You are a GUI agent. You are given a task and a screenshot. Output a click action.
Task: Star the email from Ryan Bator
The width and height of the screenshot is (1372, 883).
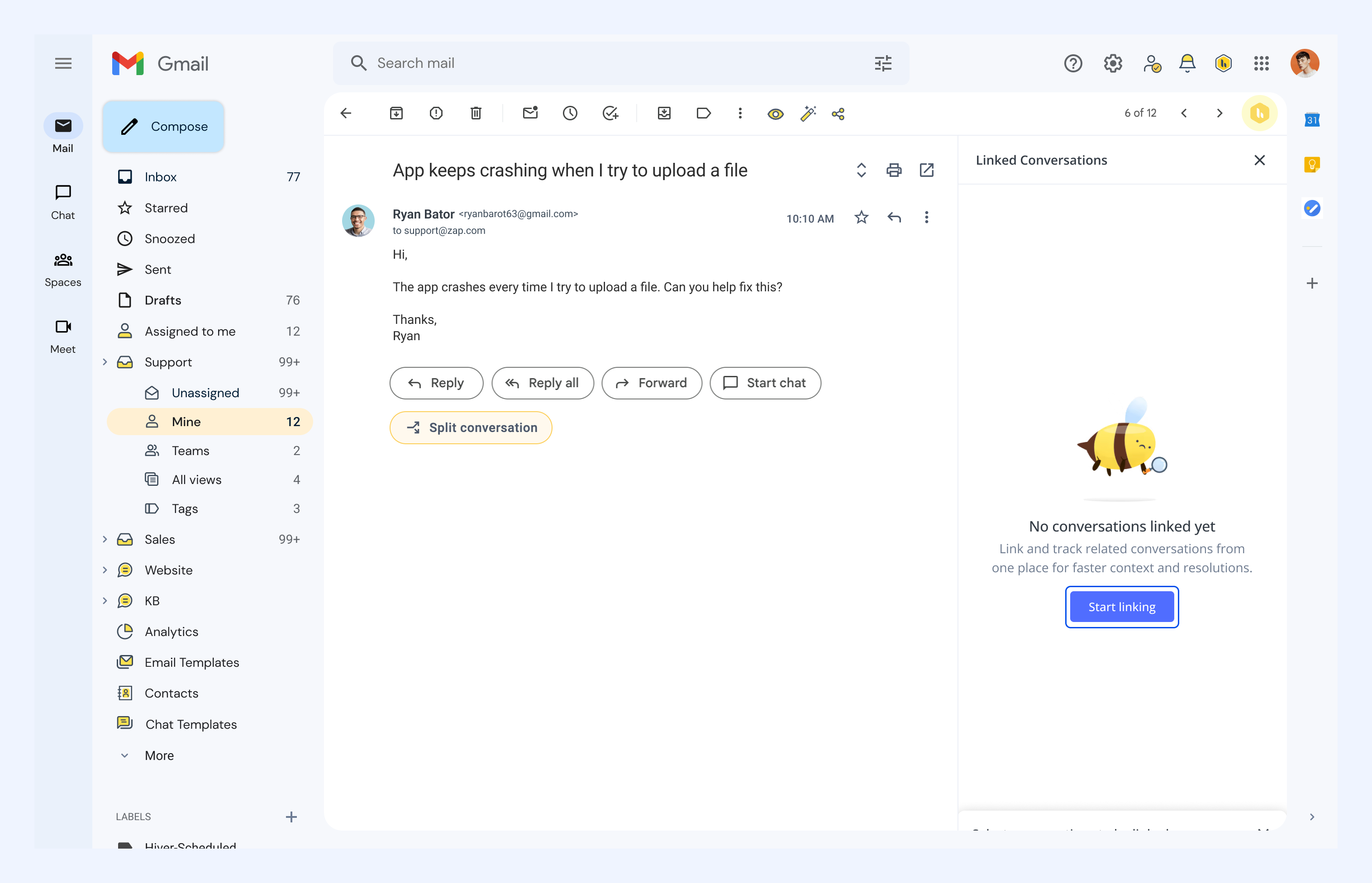(861, 217)
